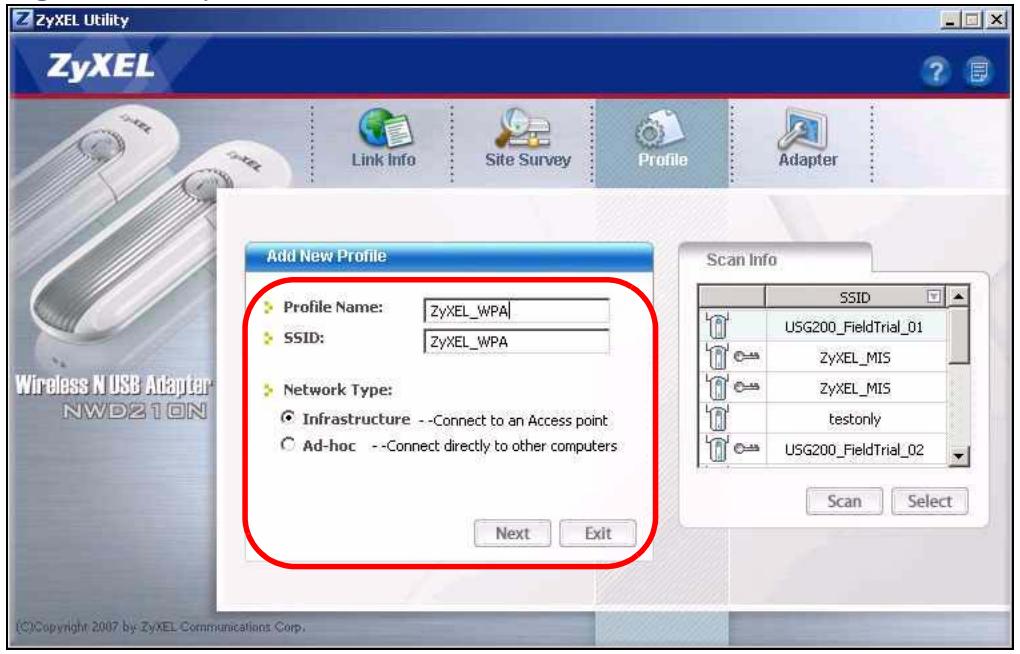Click the Select button
Viewport: 1020px width, 654px height.
930,502
